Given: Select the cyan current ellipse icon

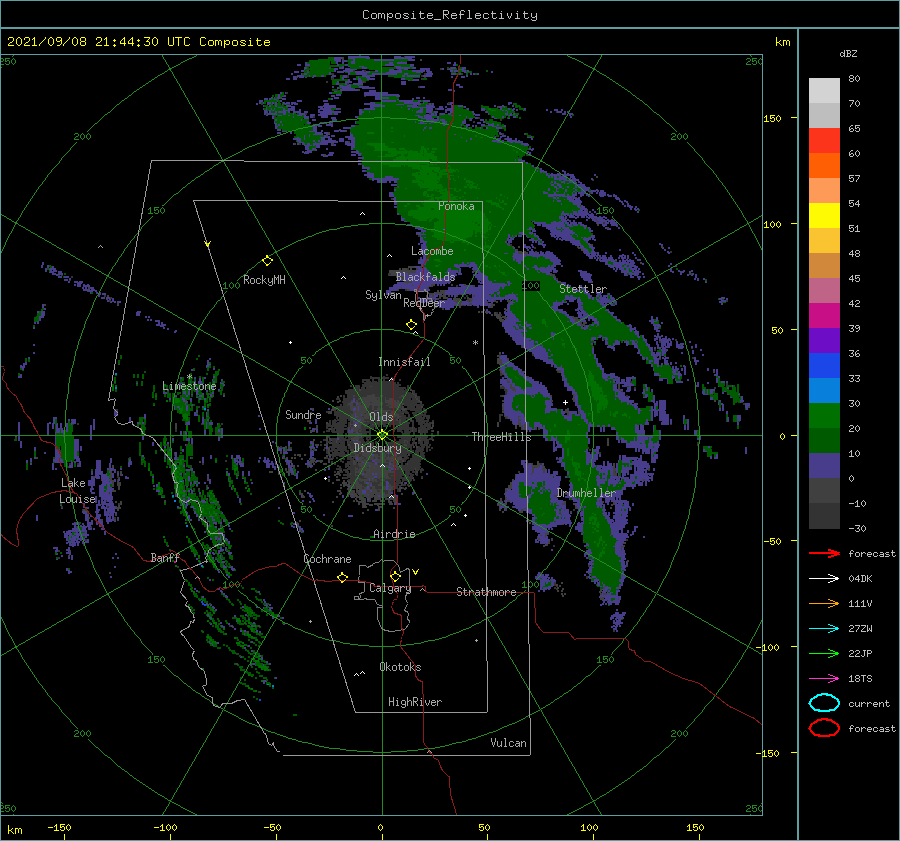Looking at the screenshot, I should pyautogui.click(x=824, y=703).
